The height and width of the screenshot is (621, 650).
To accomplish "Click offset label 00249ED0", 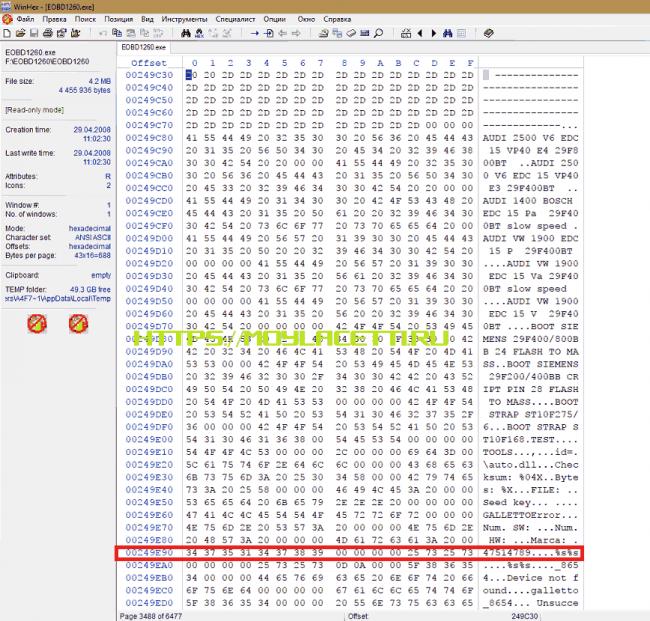I will click(149, 603).
